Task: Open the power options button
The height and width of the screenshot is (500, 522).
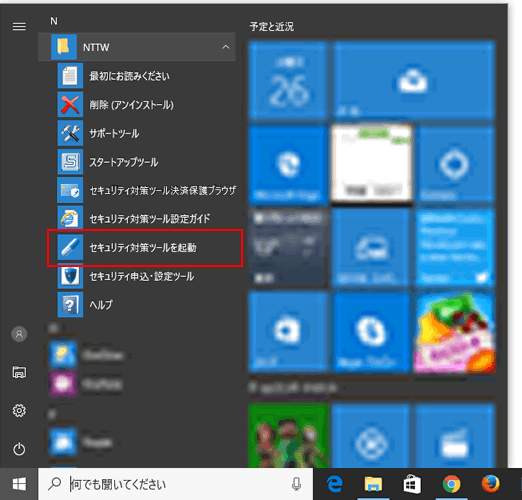Action: pos(19,449)
